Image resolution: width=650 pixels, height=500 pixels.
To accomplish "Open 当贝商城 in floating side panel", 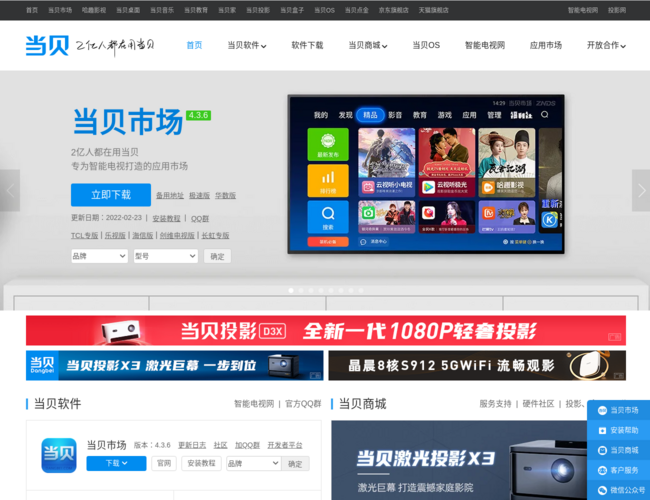I will click(618, 450).
